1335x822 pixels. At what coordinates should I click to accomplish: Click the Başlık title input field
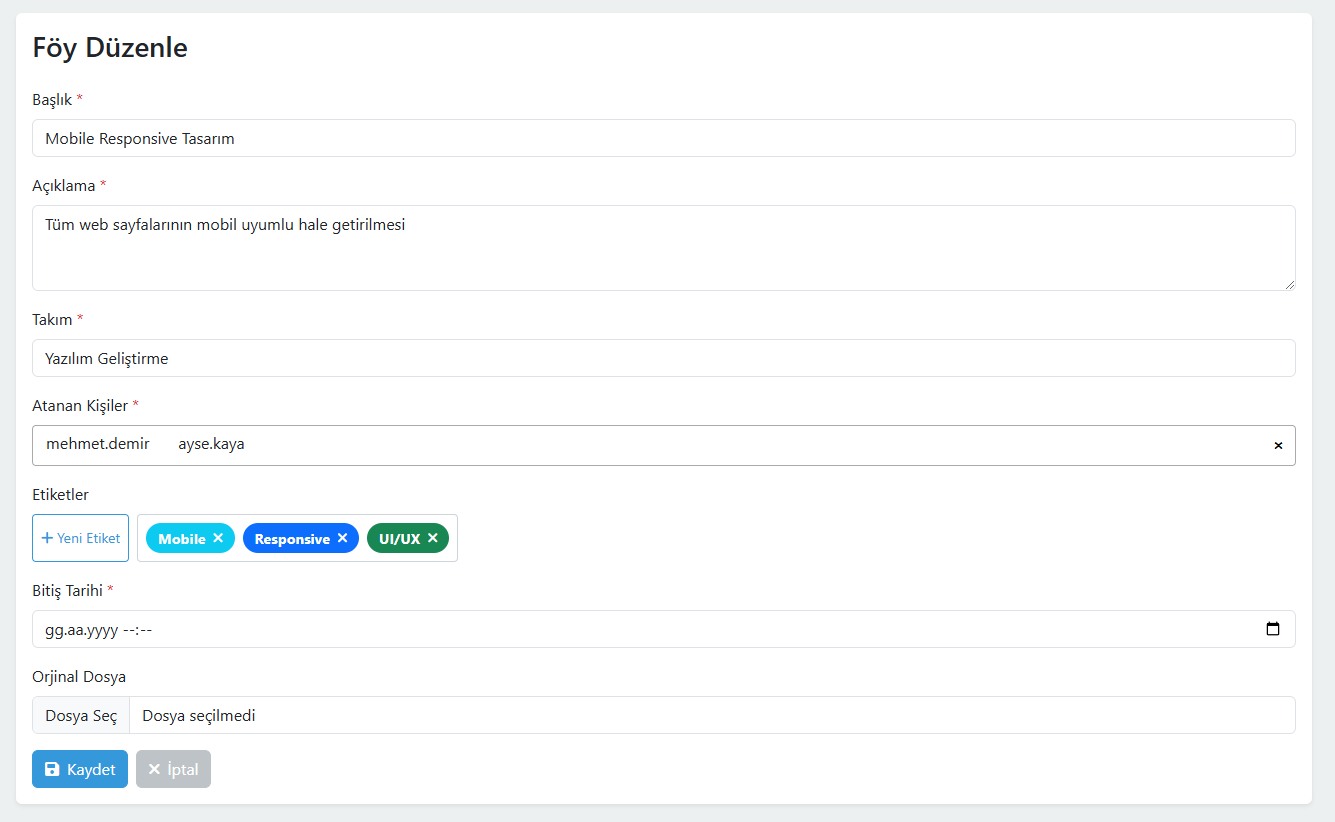pos(663,138)
